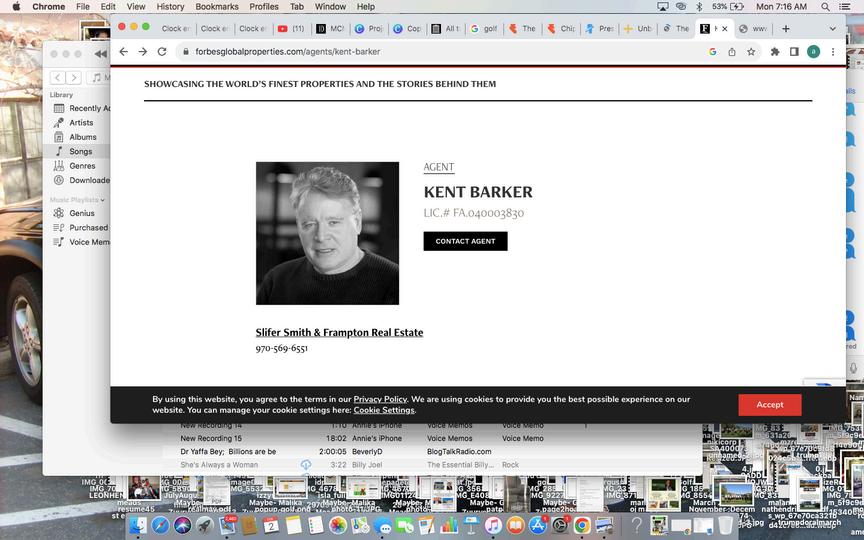Click the Contact Agent button
This screenshot has width=864, height=540.
point(465,241)
